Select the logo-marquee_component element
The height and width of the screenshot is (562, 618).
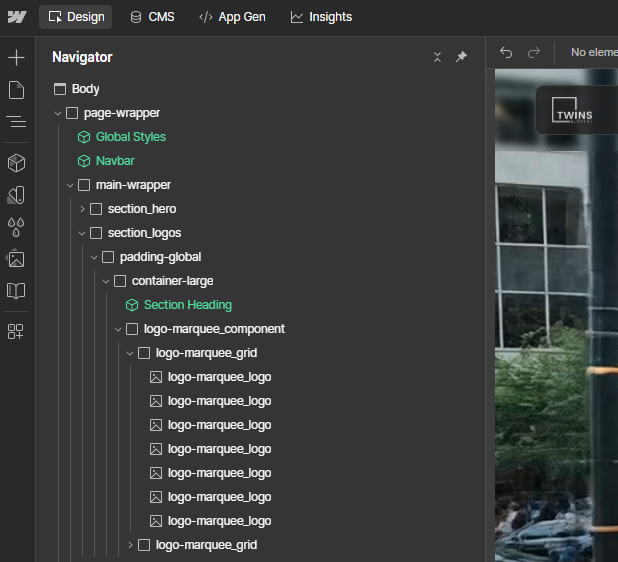coord(214,329)
